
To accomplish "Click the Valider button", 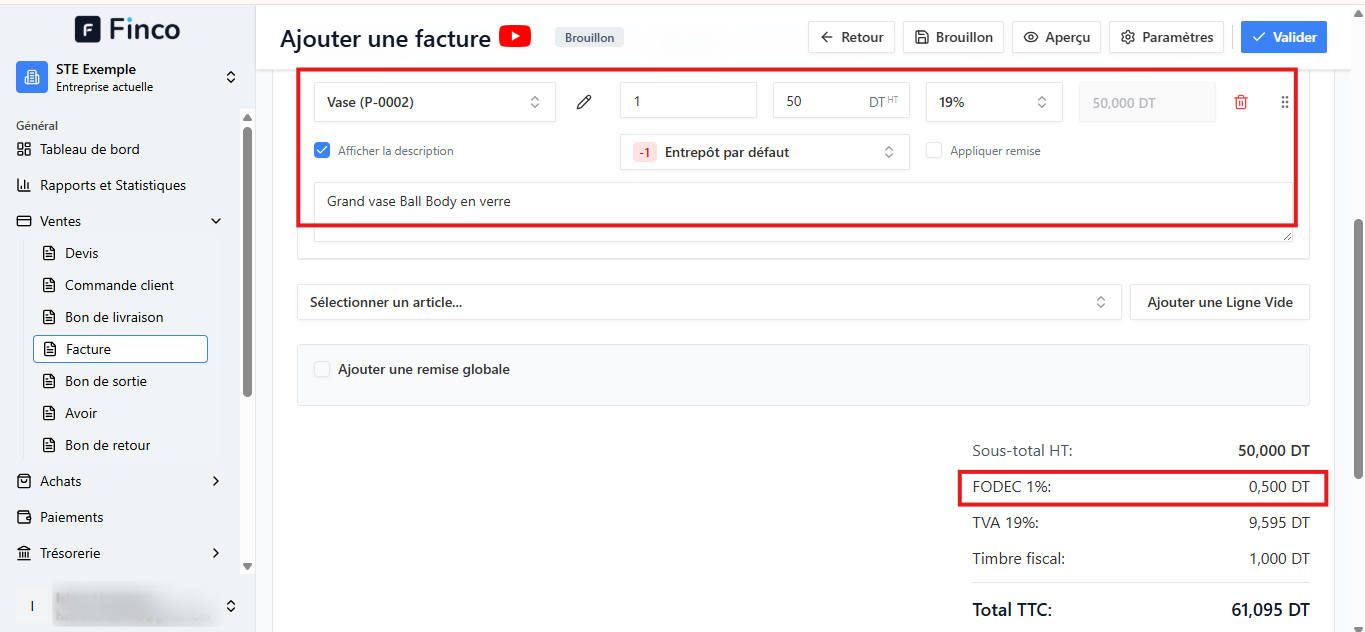I will (1284, 37).
